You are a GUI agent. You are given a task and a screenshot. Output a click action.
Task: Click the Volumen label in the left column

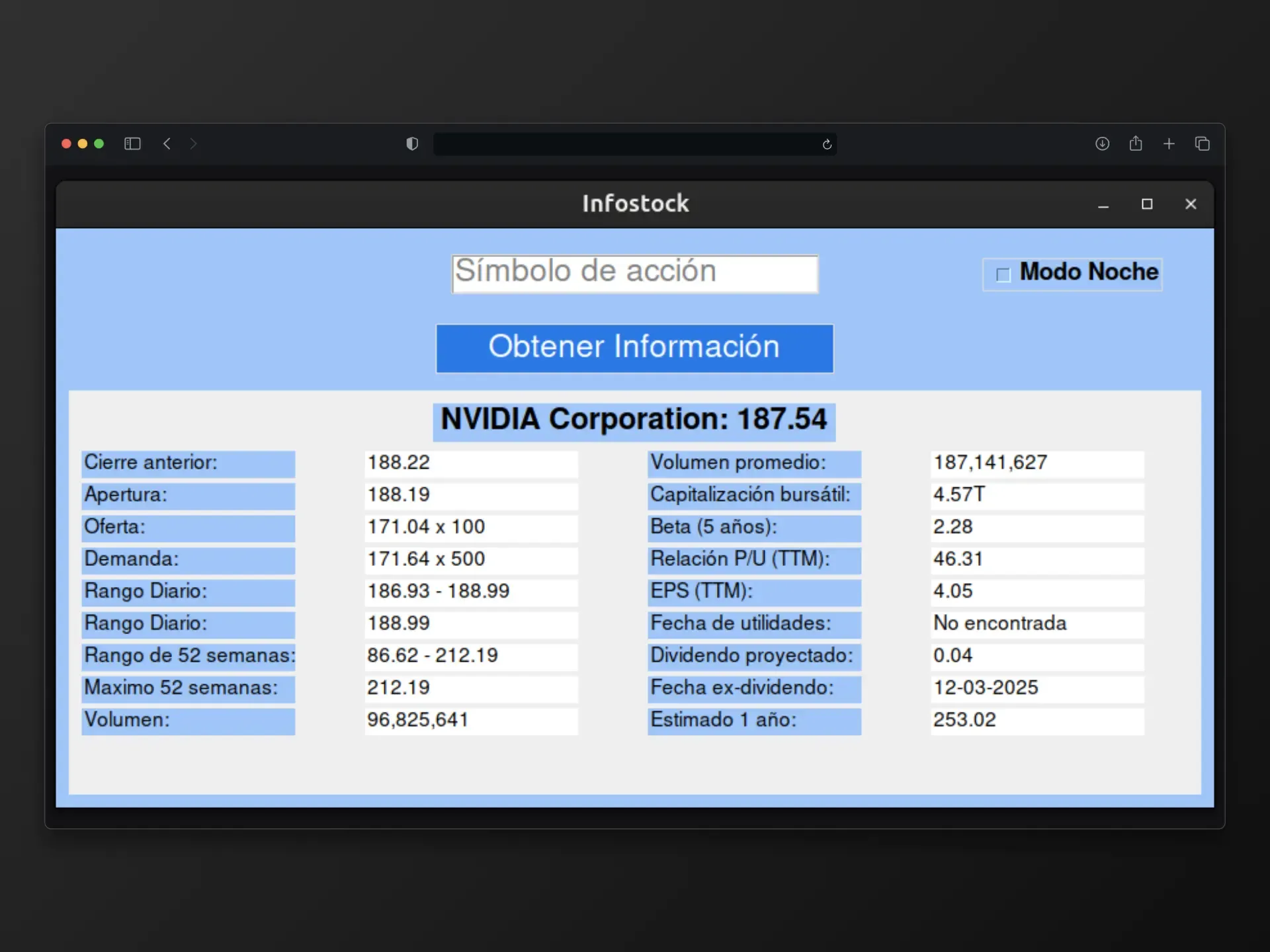[188, 721]
